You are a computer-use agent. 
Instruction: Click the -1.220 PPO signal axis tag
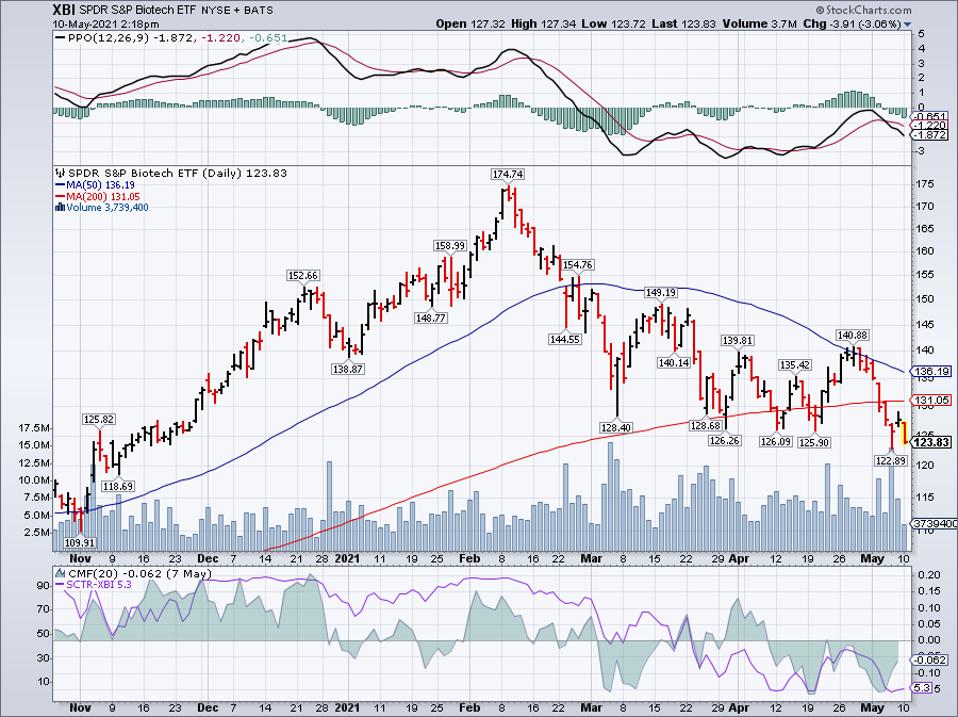tap(931, 125)
